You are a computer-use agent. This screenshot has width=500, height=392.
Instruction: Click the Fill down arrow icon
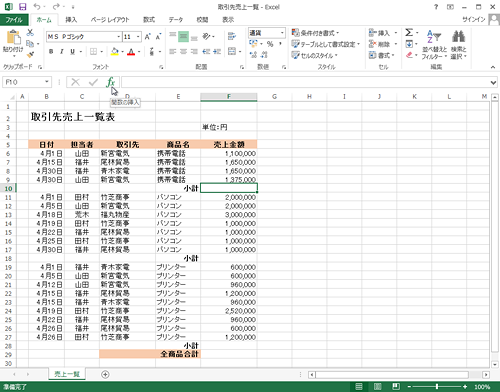pos(409,44)
